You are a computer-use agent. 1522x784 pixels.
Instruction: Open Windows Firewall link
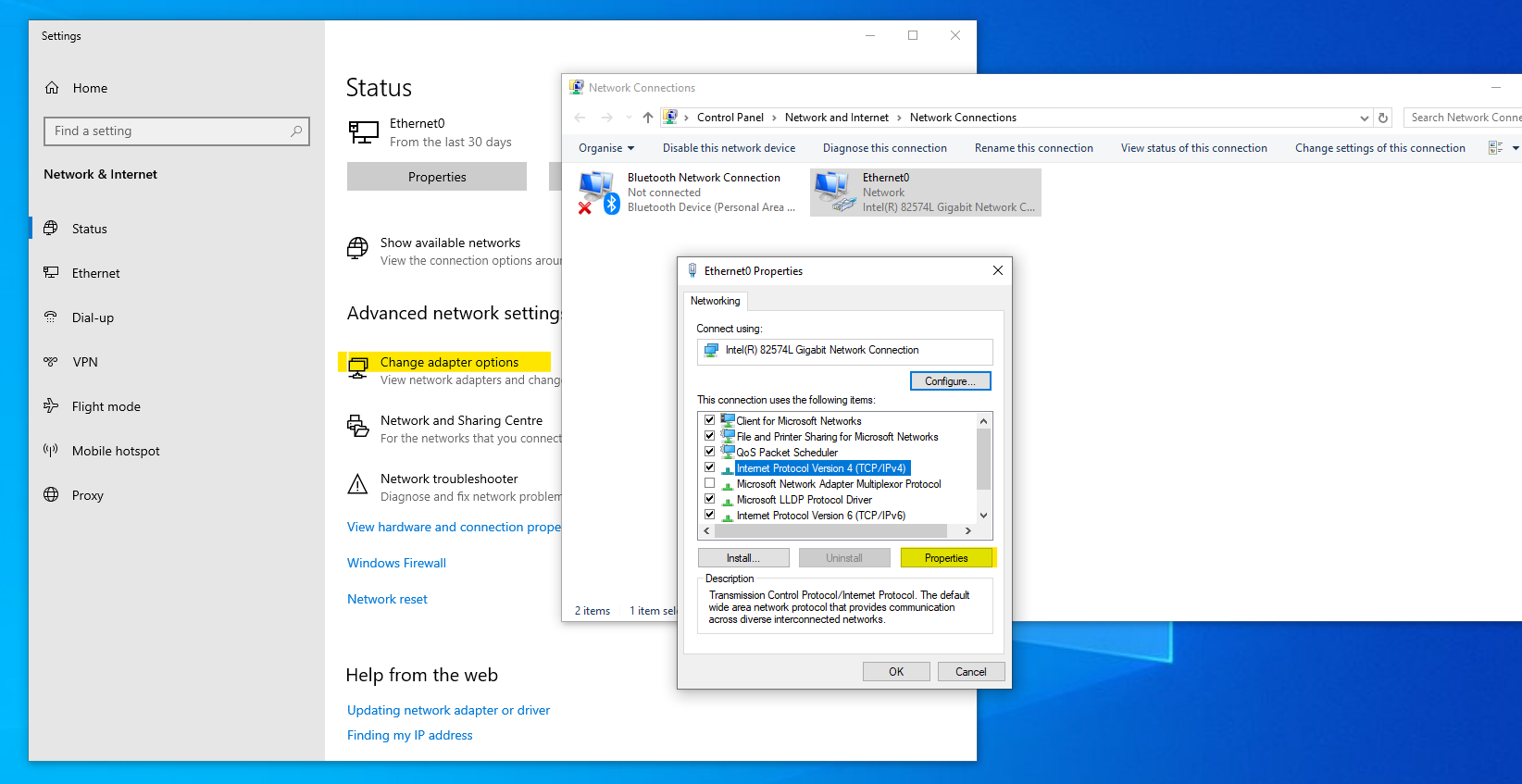point(396,563)
